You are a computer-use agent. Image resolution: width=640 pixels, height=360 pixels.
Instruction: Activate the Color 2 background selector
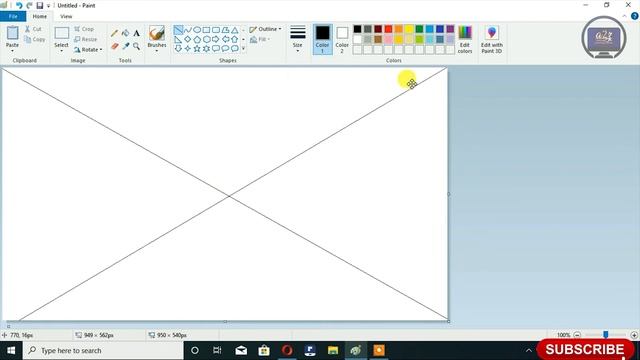point(342,39)
